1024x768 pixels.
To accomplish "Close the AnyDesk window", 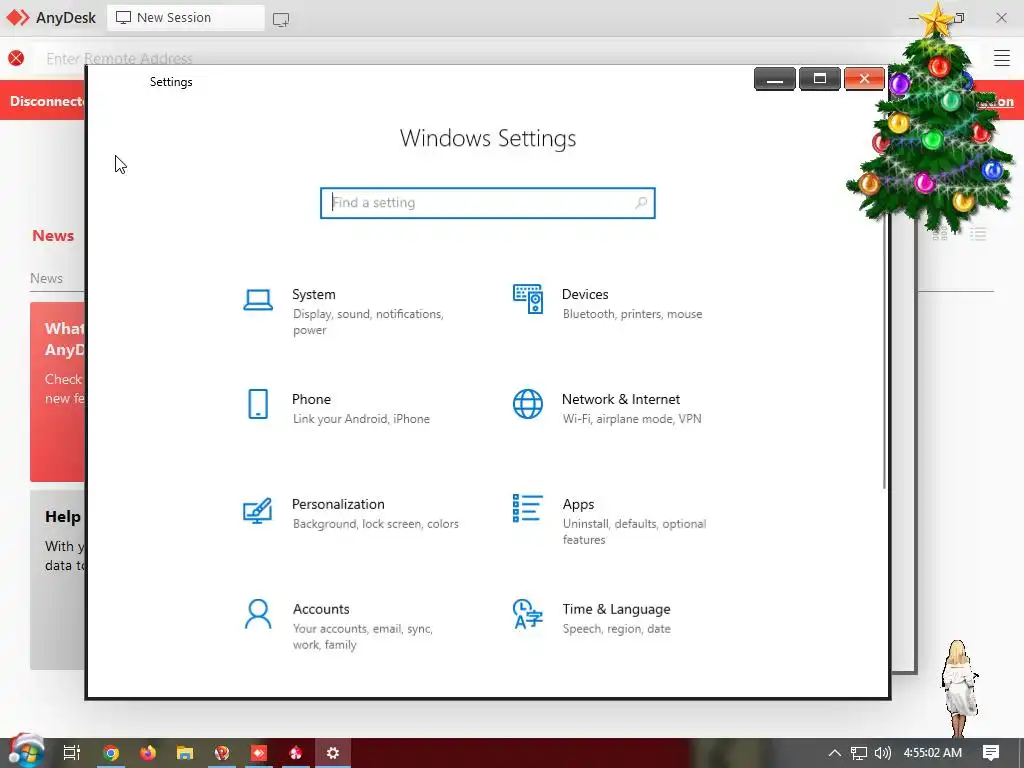I will coord(1001,18).
